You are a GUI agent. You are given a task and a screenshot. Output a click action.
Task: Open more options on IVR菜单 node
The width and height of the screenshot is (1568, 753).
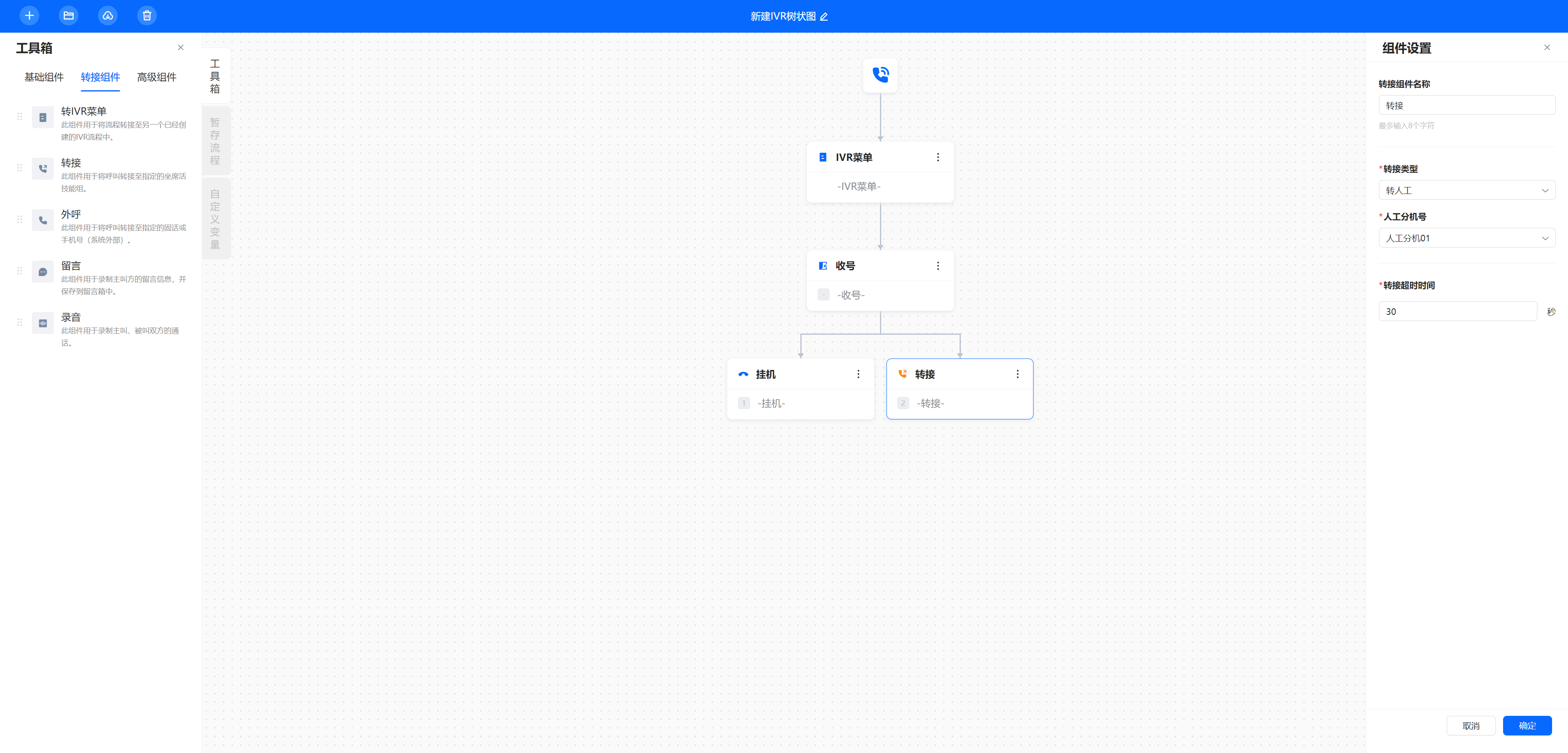pyautogui.click(x=938, y=157)
